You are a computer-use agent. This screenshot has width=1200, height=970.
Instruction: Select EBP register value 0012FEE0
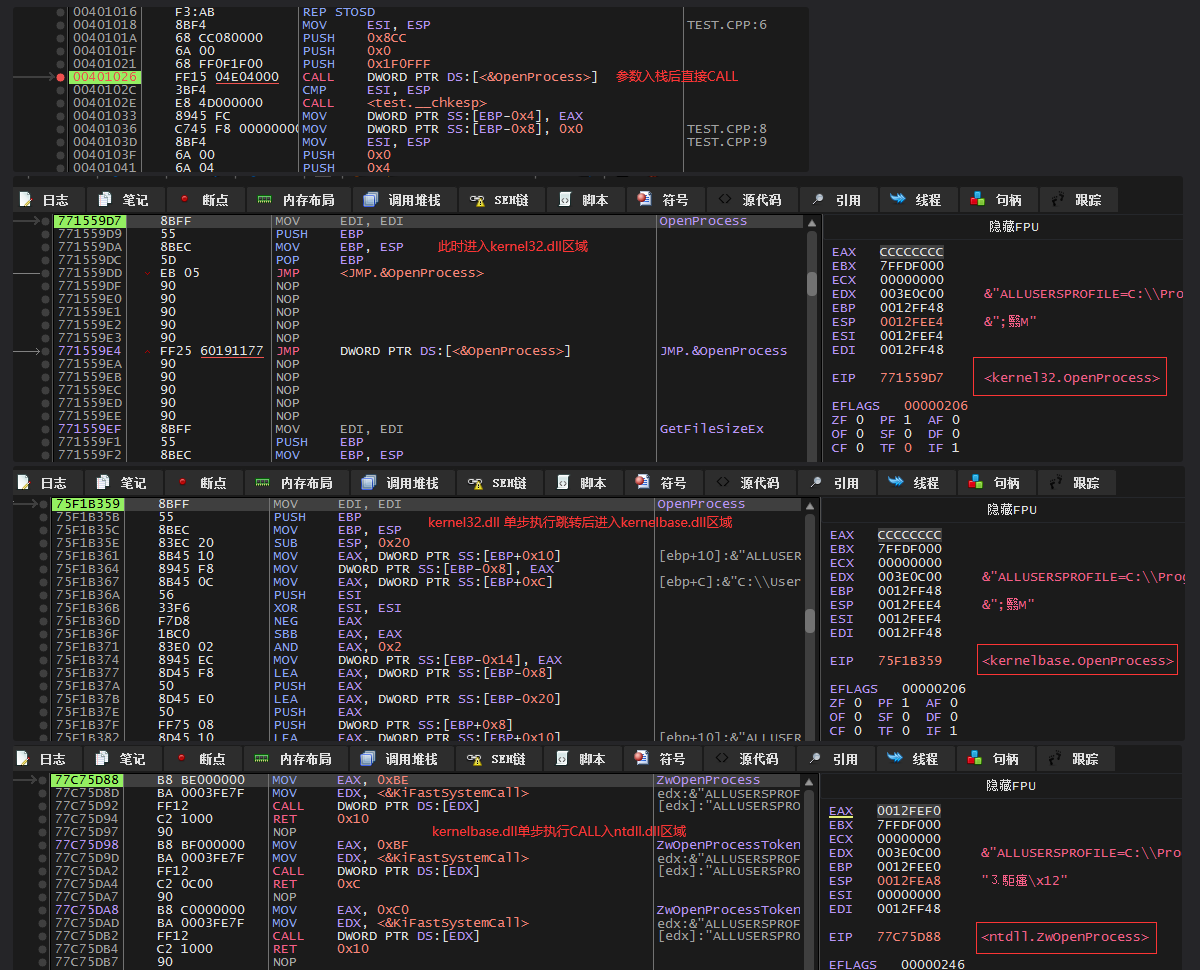pos(908,867)
